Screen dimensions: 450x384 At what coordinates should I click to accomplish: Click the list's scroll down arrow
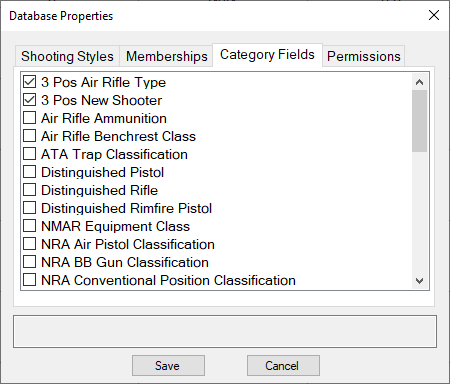(x=420, y=281)
